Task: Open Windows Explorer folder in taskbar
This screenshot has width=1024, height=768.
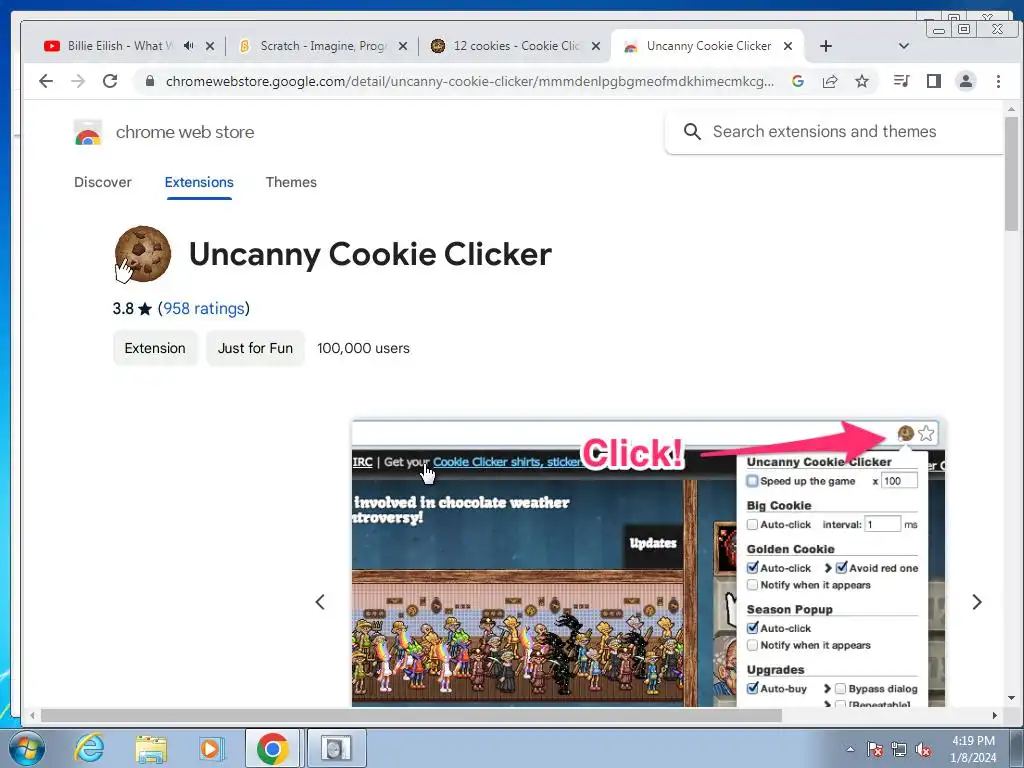Action: 151,748
